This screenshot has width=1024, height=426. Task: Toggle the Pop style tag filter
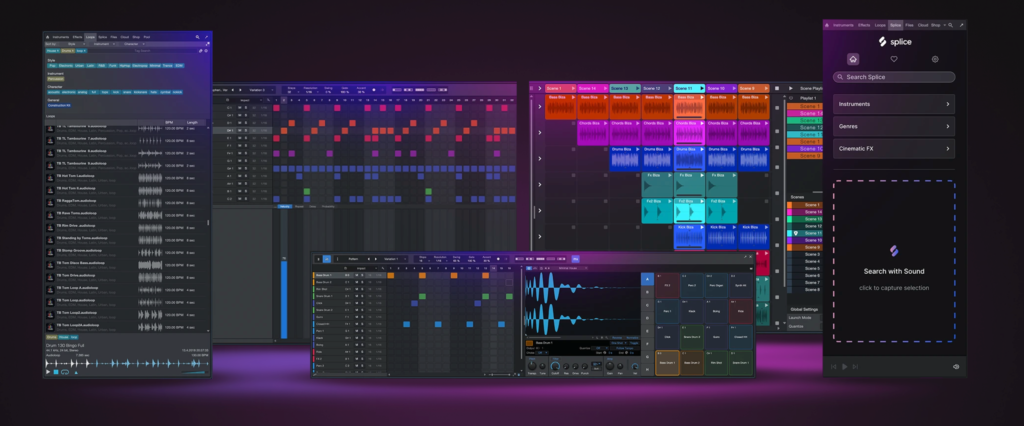(x=52, y=65)
